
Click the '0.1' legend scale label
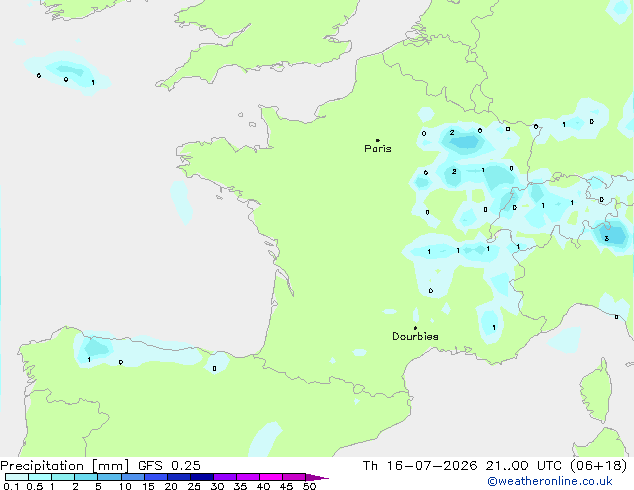(11, 486)
